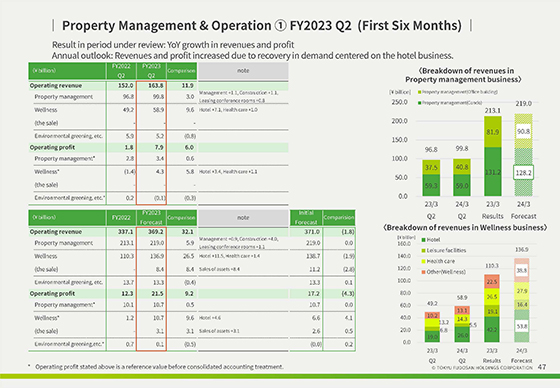Click the 'Health care' legend entry
The height and width of the screenshot is (388, 560).
tap(438, 261)
